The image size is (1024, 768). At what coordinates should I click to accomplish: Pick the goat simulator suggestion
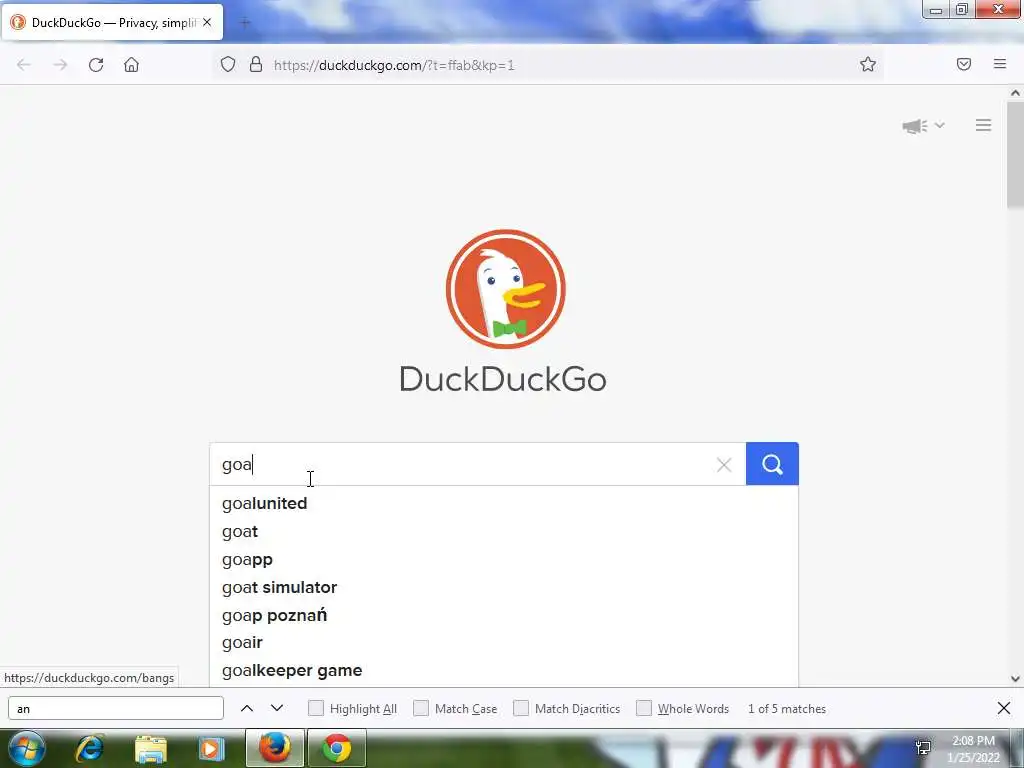(x=504, y=587)
